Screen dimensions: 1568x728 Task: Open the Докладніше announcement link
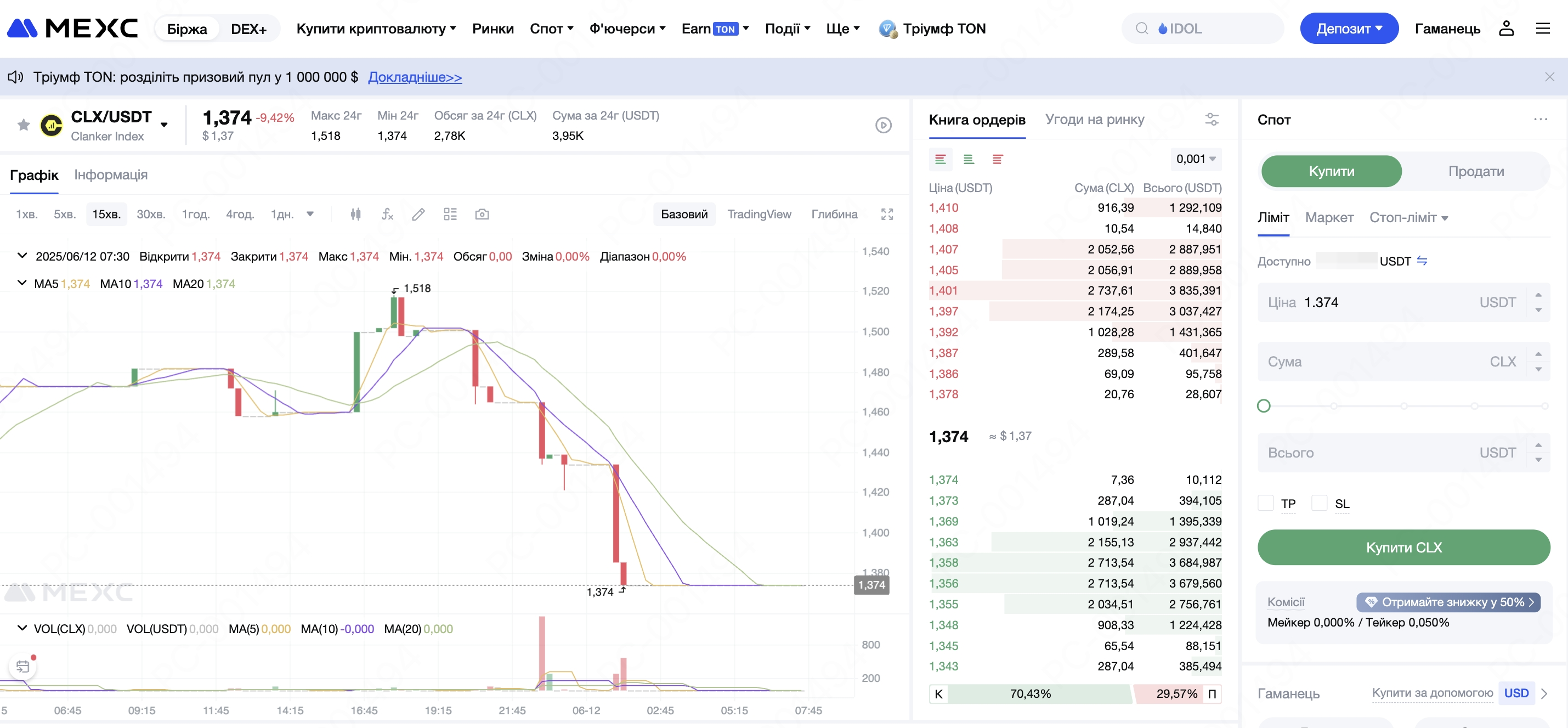point(415,77)
